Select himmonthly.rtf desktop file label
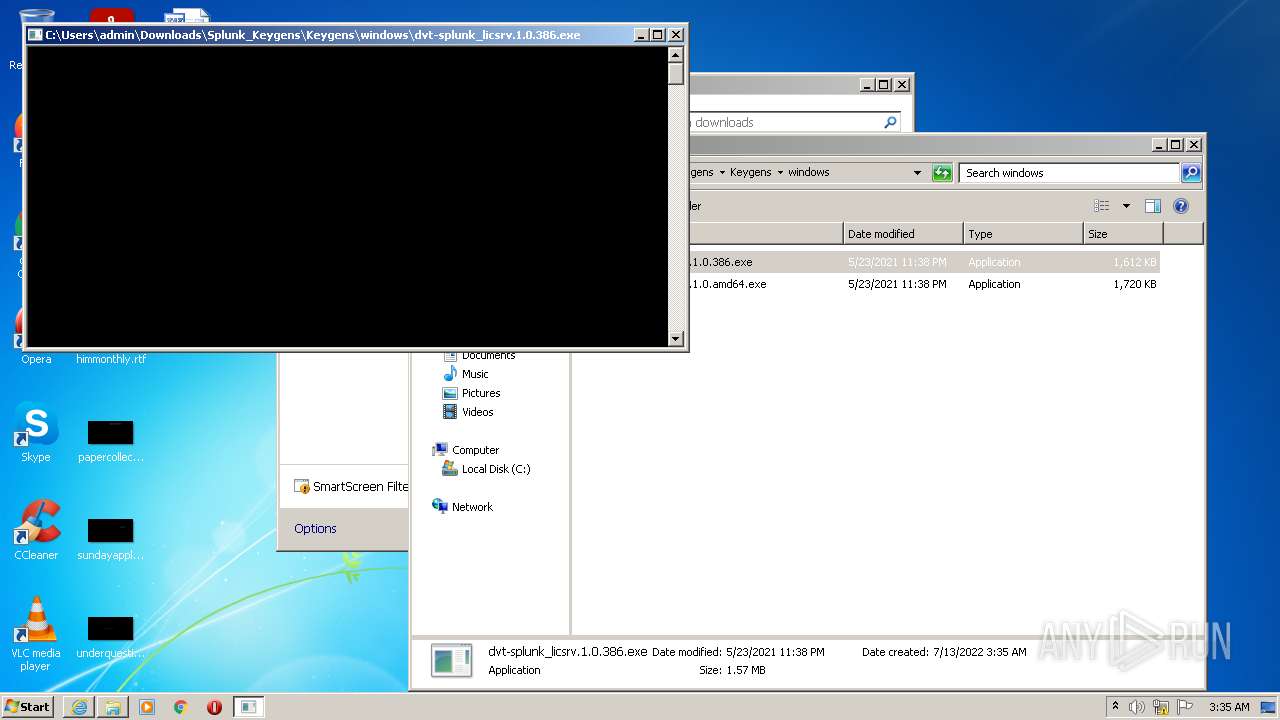The image size is (1280, 720). coord(110,359)
